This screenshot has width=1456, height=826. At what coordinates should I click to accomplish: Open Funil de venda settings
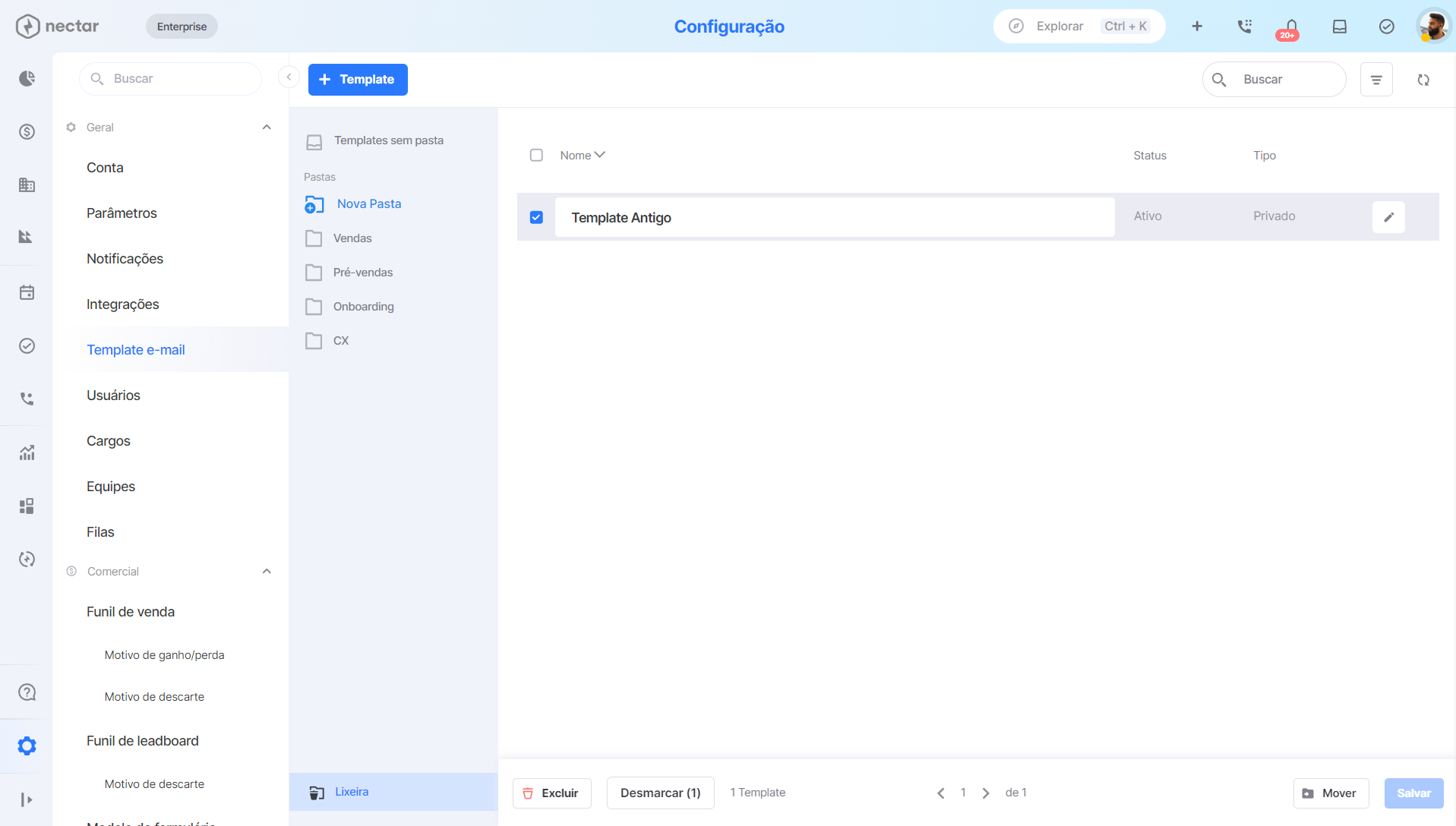click(131, 612)
